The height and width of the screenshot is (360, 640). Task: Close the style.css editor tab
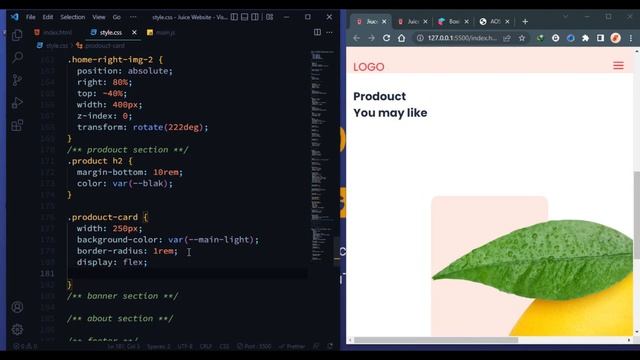tap(134, 32)
